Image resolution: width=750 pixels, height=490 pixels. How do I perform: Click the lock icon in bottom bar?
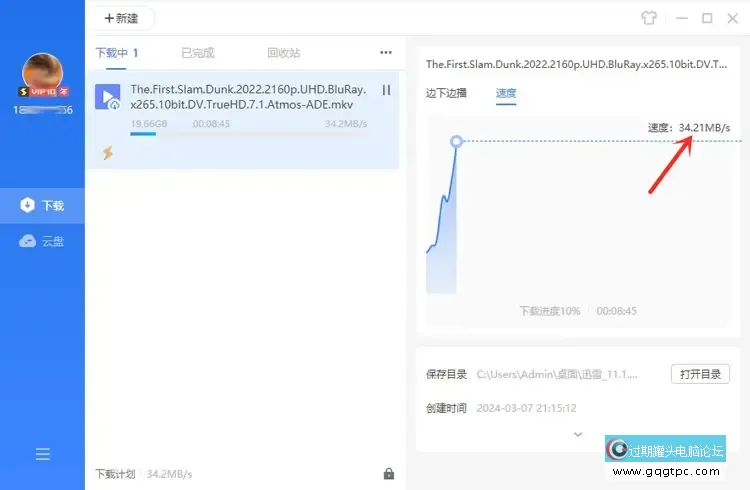[x=389, y=474]
